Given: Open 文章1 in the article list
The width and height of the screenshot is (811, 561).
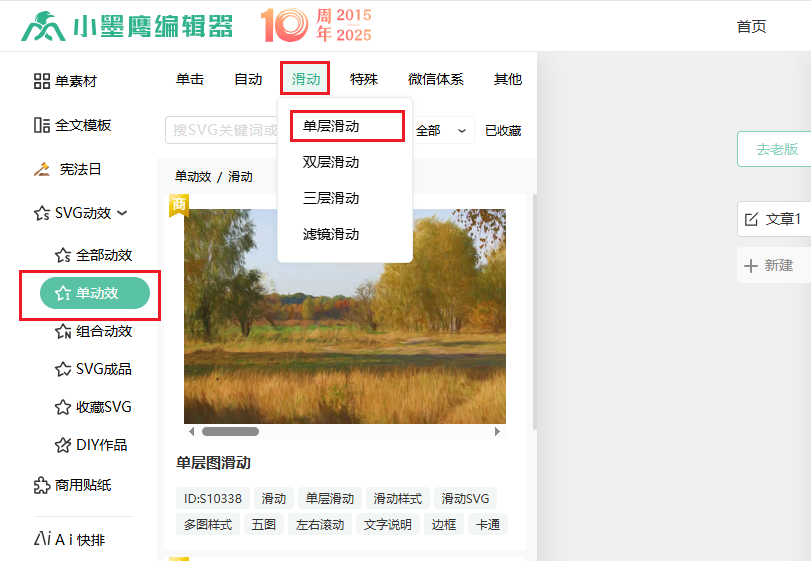Looking at the screenshot, I should pos(774,219).
